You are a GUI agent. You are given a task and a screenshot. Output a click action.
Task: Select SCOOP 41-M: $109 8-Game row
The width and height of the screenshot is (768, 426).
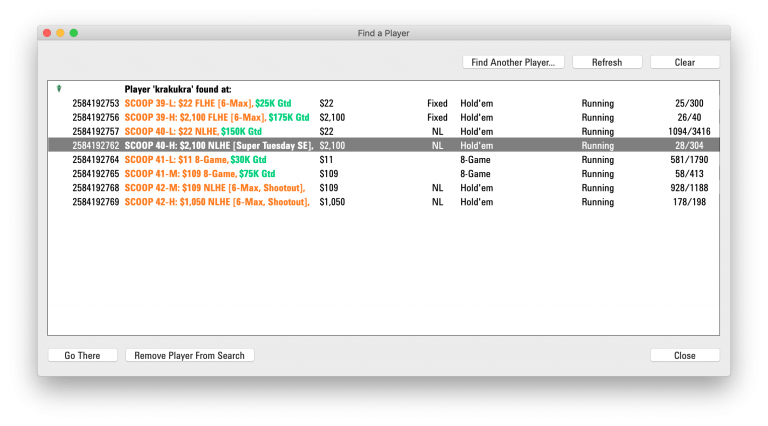(x=384, y=174)
